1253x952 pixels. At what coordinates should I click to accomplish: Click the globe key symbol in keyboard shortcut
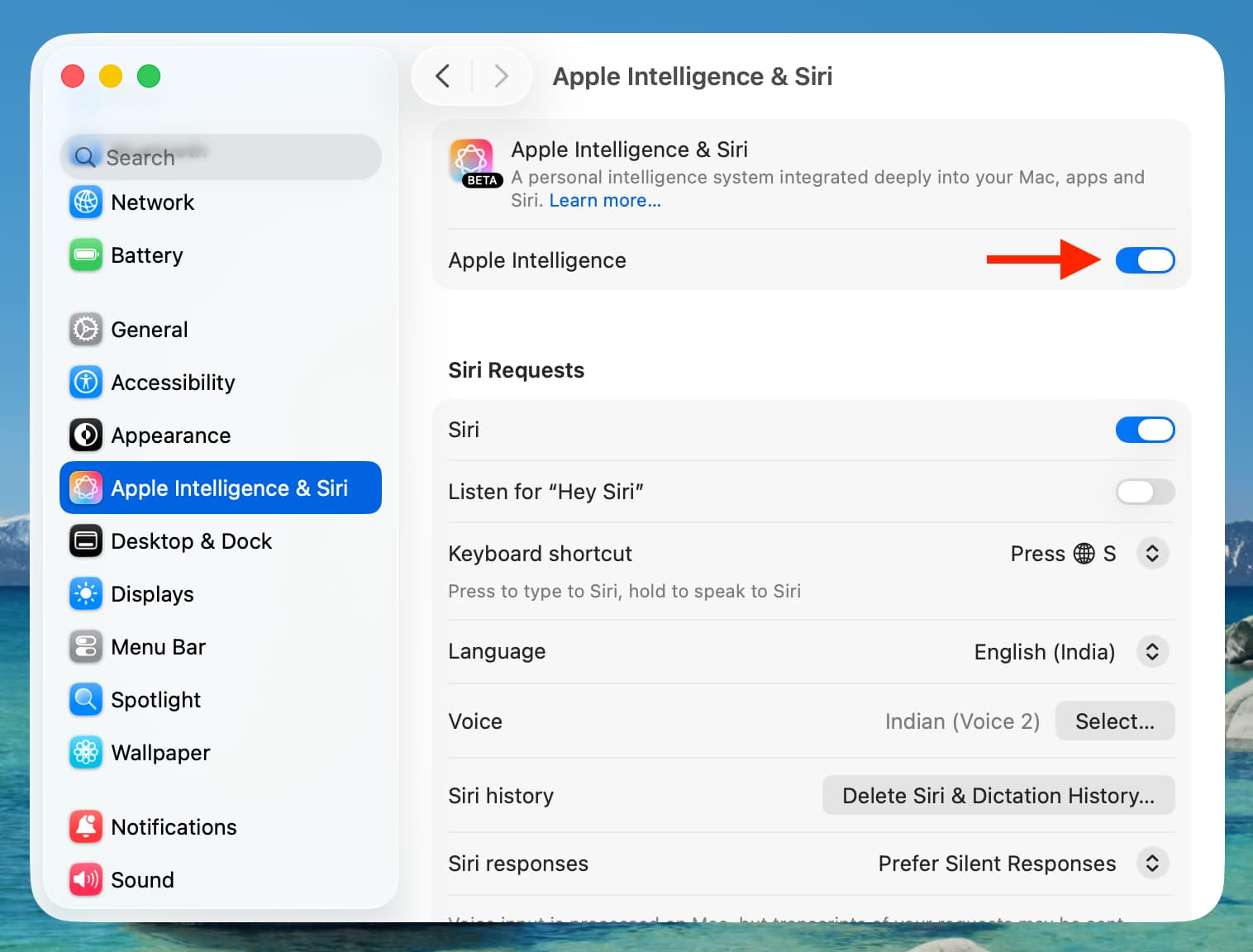coord(1084,554)
